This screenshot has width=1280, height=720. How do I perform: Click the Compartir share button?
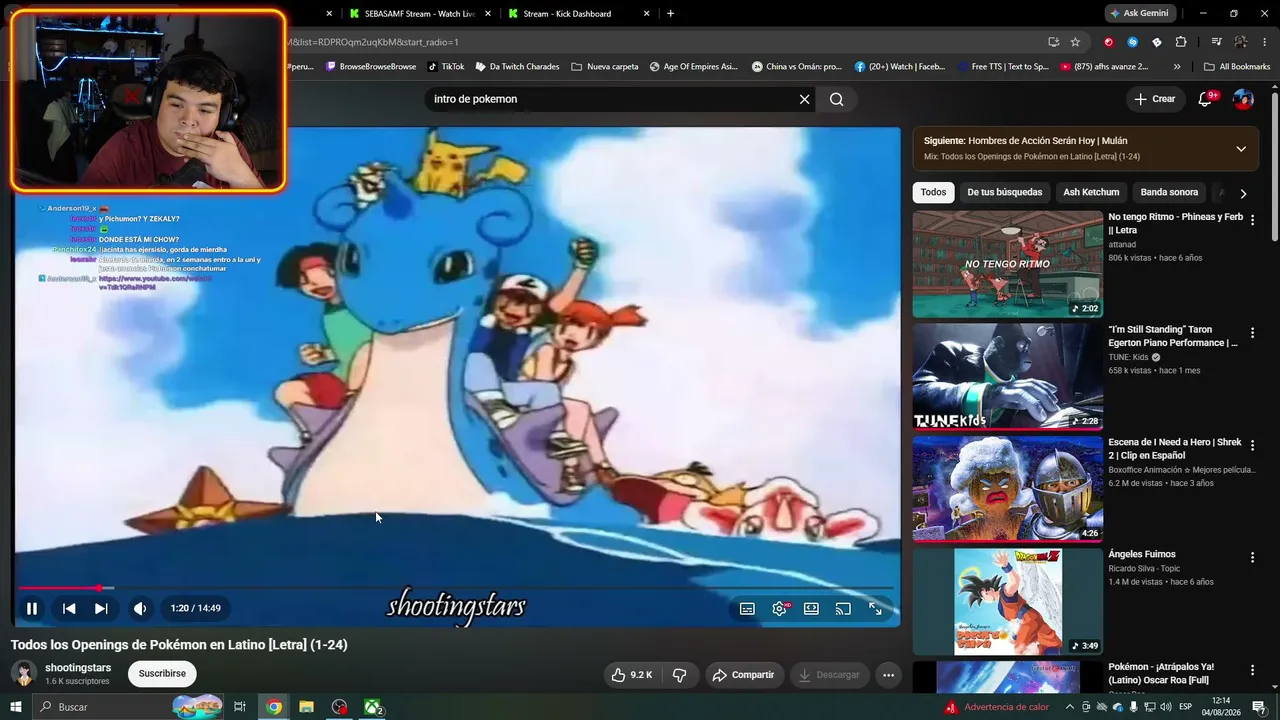pos(743,675)
